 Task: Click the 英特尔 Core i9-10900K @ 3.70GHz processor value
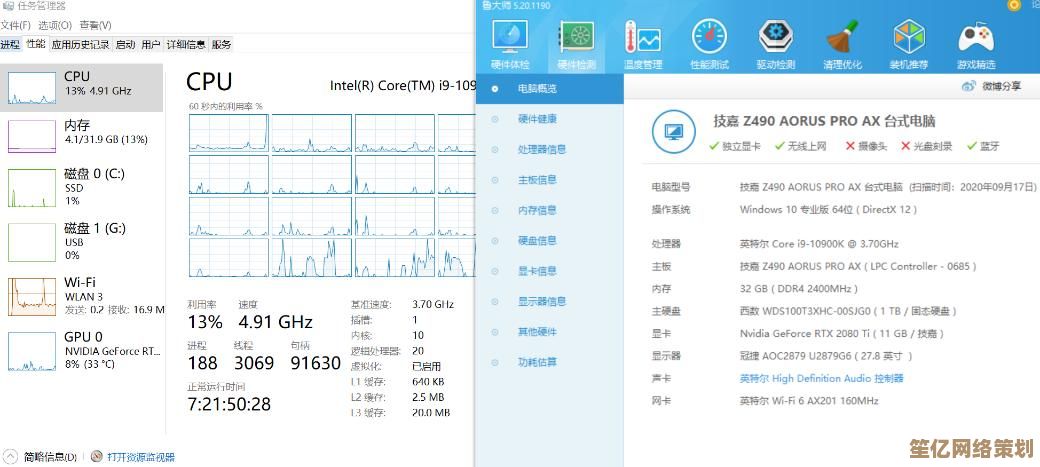(819, 244)
